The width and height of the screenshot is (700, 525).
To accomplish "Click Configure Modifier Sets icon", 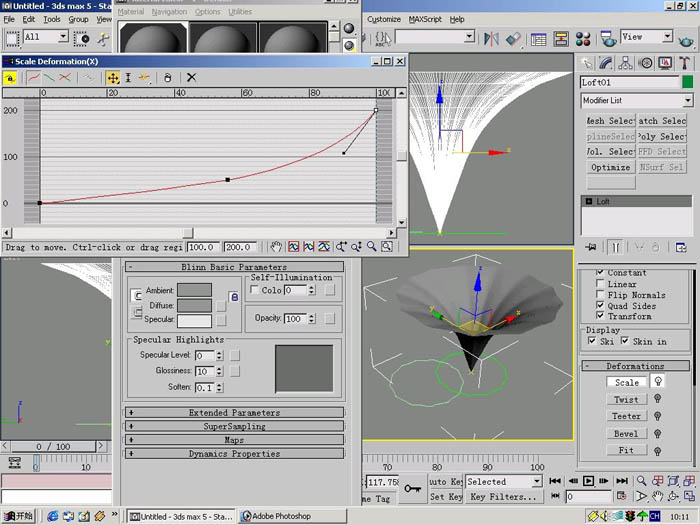I will 681,247.
